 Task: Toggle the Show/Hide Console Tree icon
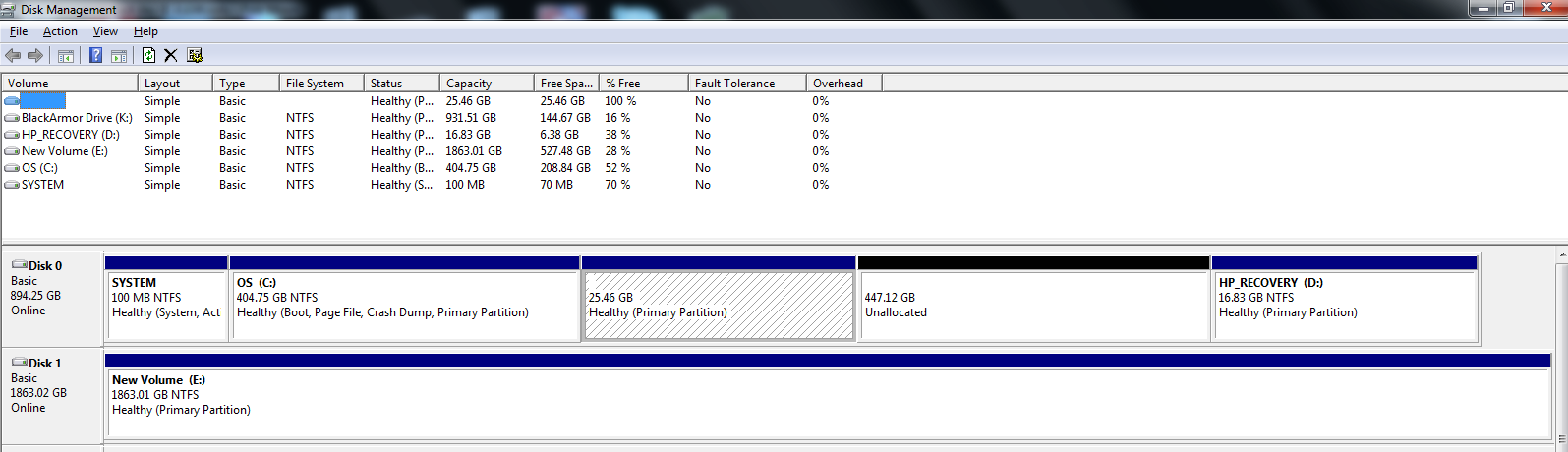click(66, 56)
